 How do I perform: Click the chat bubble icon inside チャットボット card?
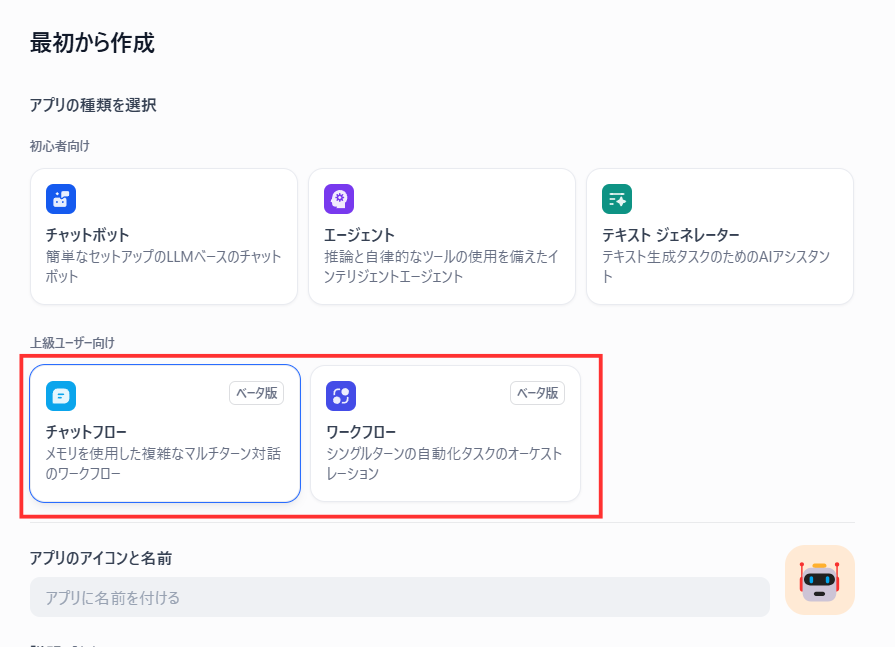pos(61,198)
